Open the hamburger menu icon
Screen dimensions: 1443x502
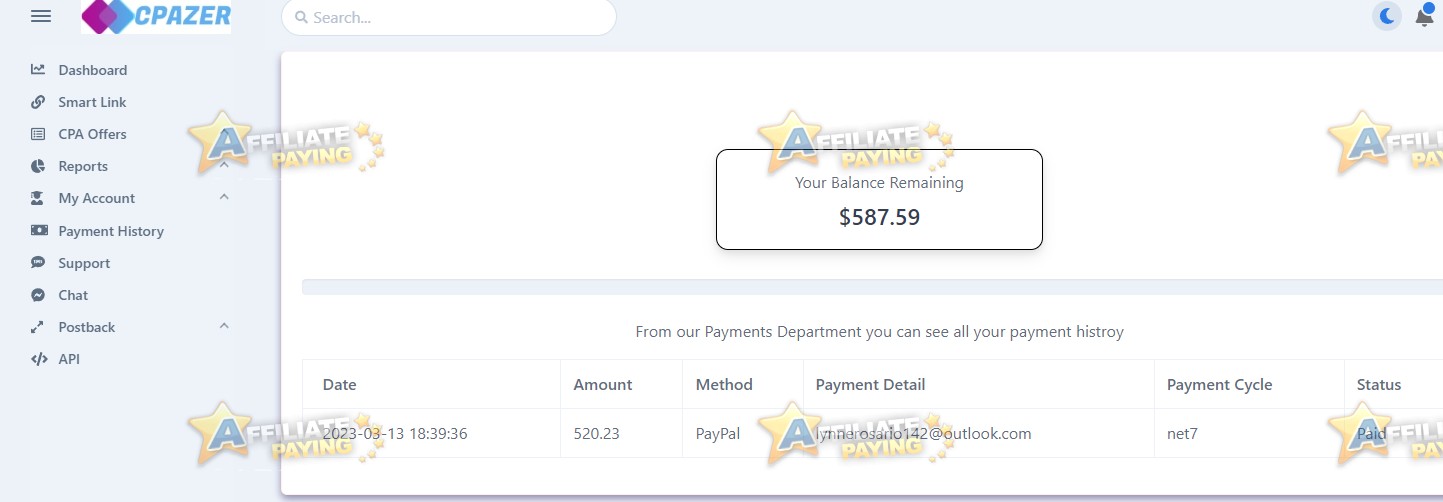point(41,16)
